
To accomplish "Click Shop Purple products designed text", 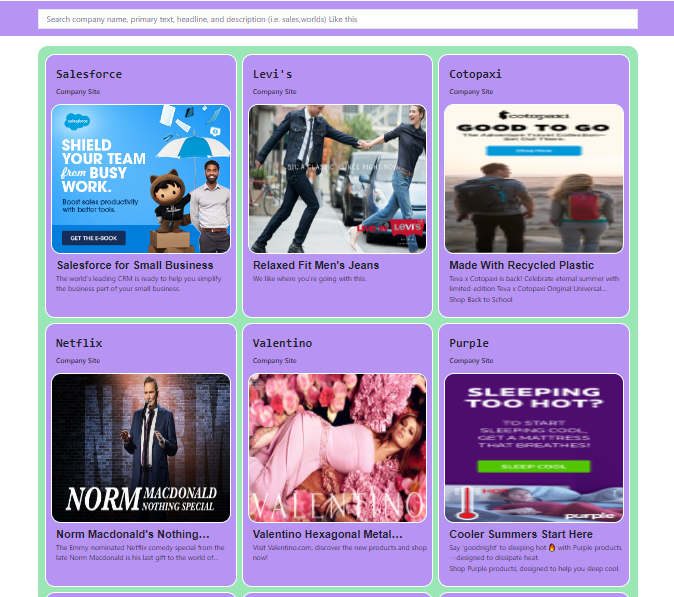I will point(534,569).
